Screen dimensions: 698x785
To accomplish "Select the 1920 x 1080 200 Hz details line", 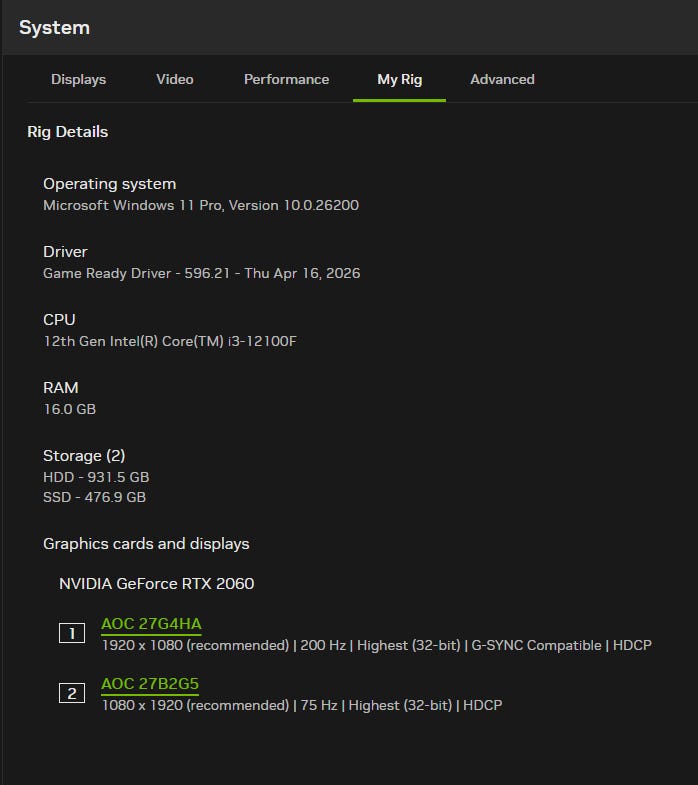I will 377,645.
